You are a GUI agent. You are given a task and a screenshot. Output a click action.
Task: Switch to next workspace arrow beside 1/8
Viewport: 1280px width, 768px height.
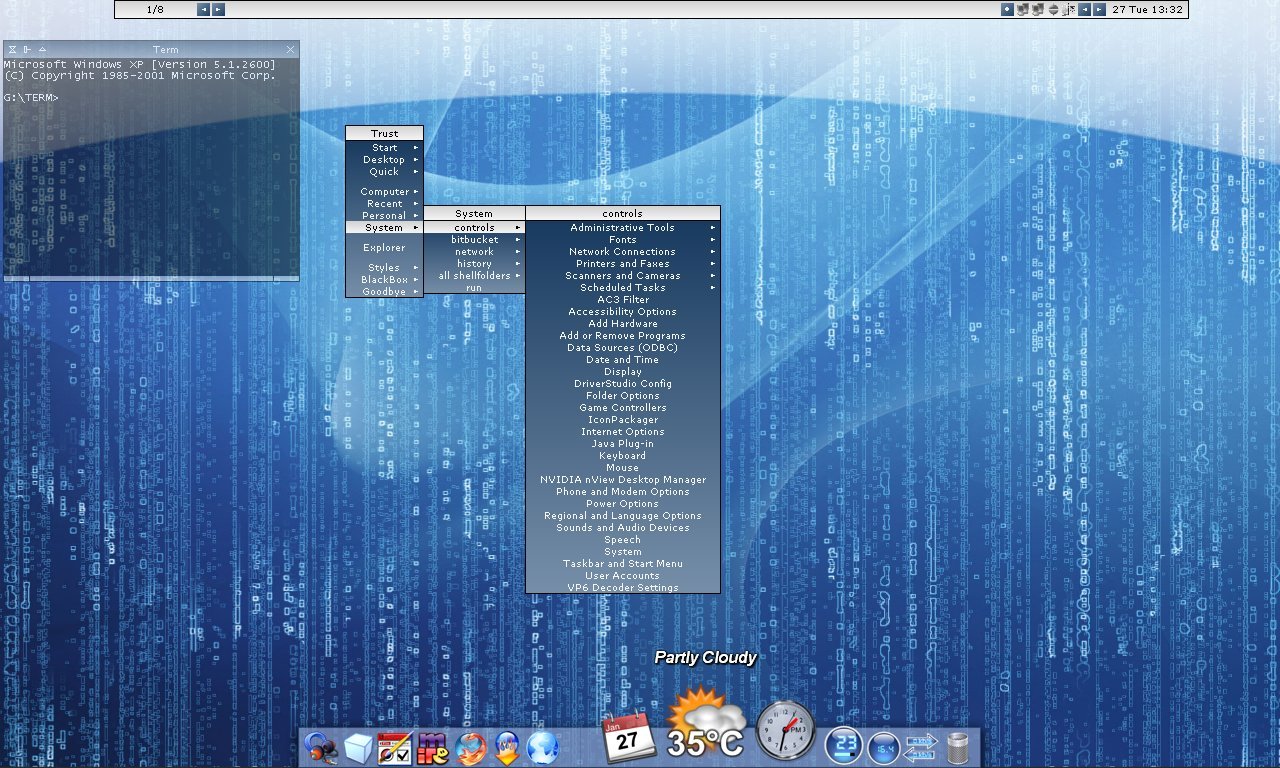[218, 9]
